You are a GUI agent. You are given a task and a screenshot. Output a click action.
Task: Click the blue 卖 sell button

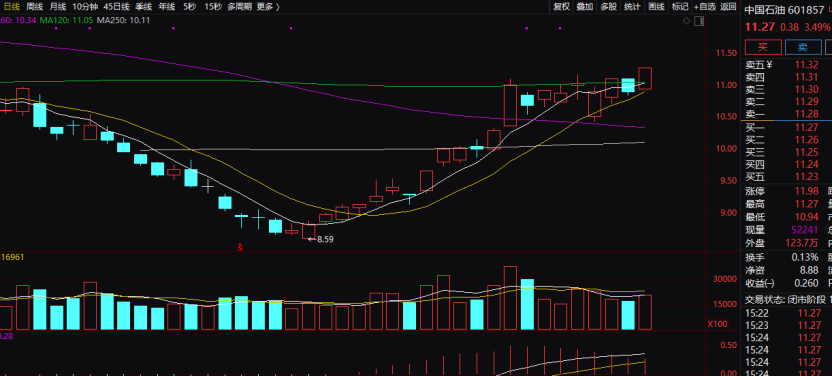tap(803, 47)
